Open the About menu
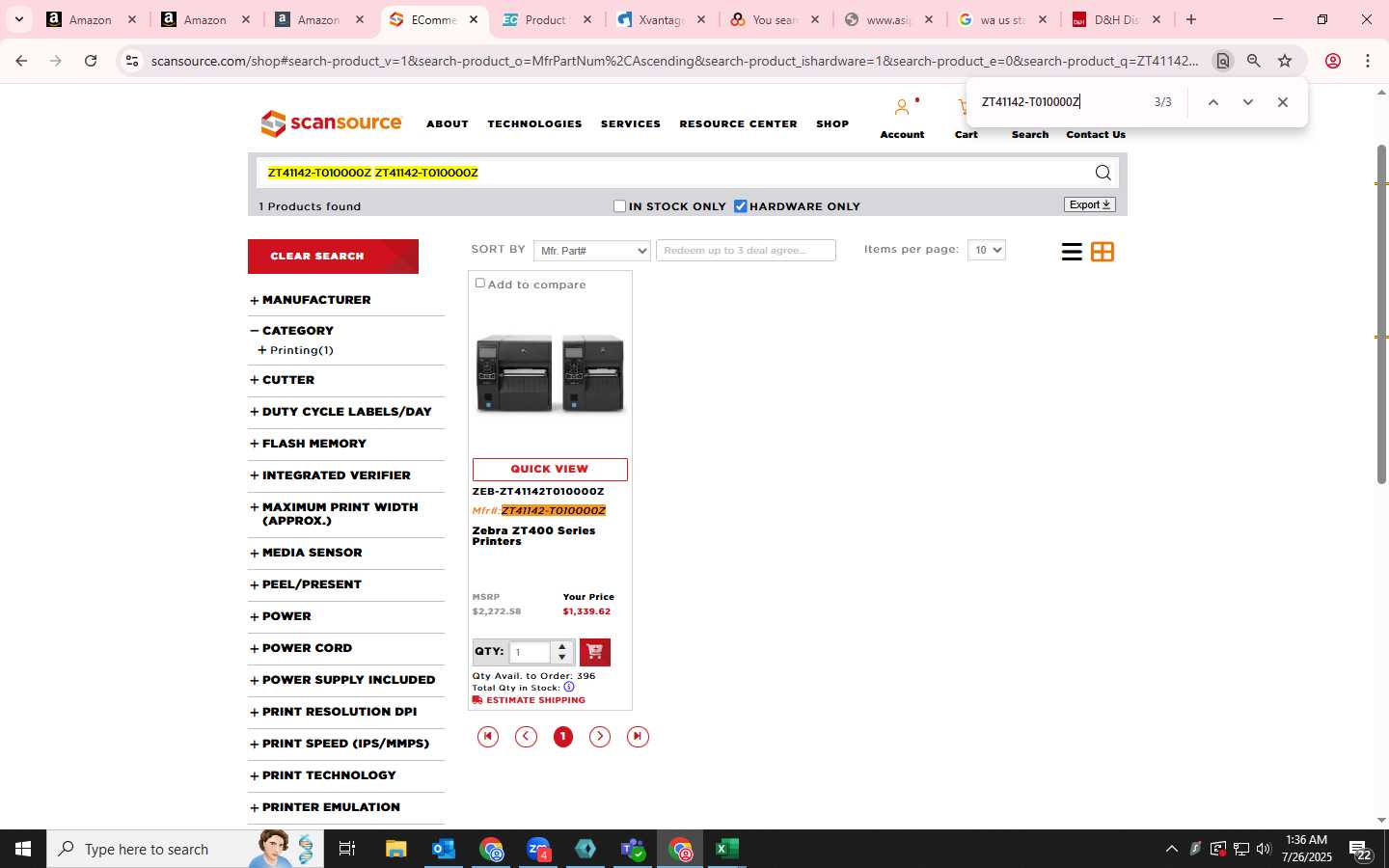The height and width of the screenshot is (868, 1389). 448,124
